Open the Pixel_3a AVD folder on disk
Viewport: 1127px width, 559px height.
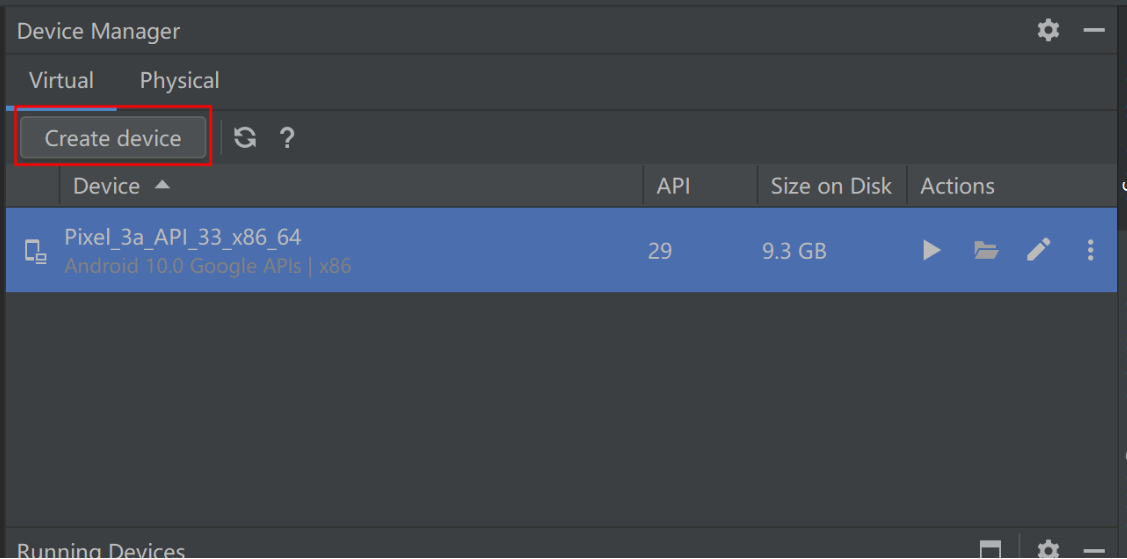click(986, 250)
